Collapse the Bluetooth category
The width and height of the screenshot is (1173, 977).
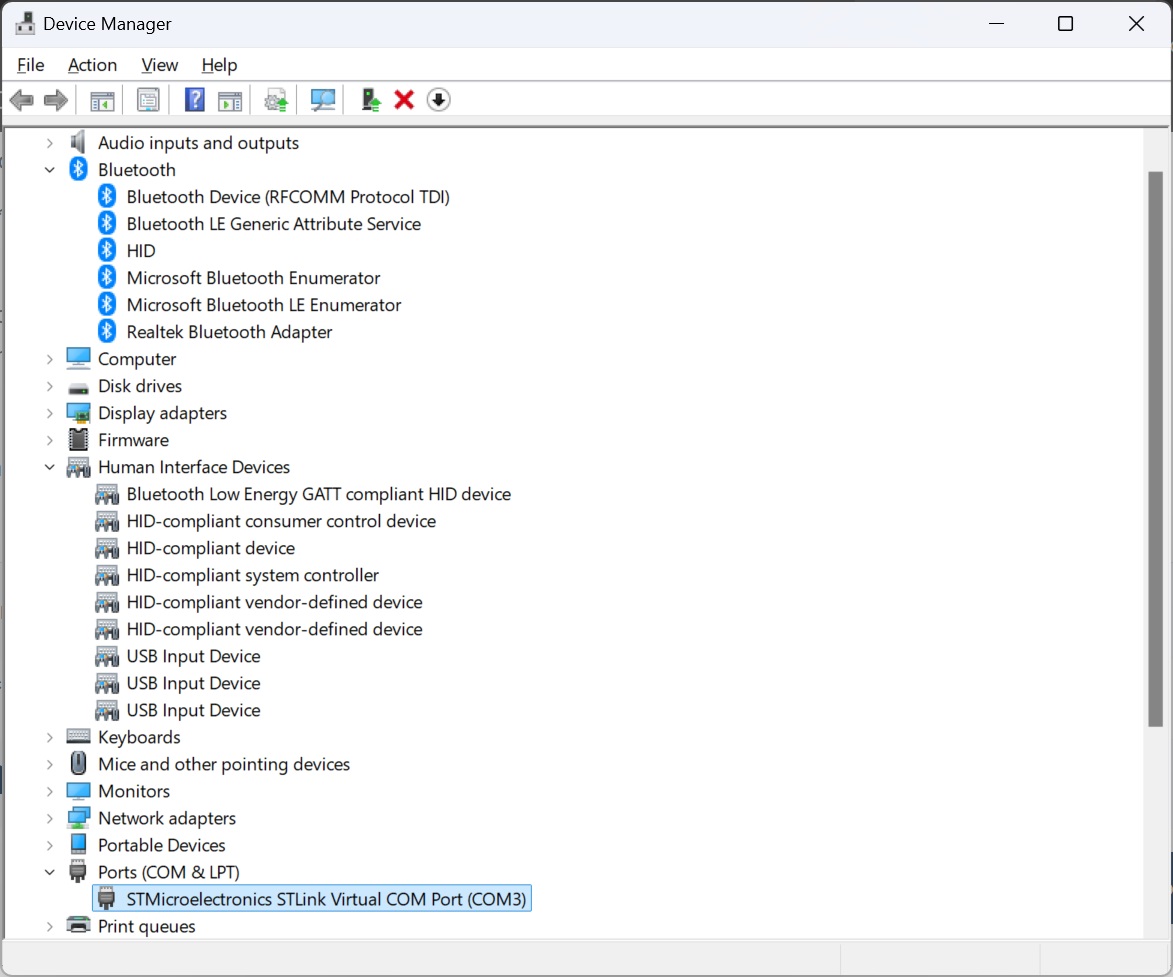coord(49,169)
